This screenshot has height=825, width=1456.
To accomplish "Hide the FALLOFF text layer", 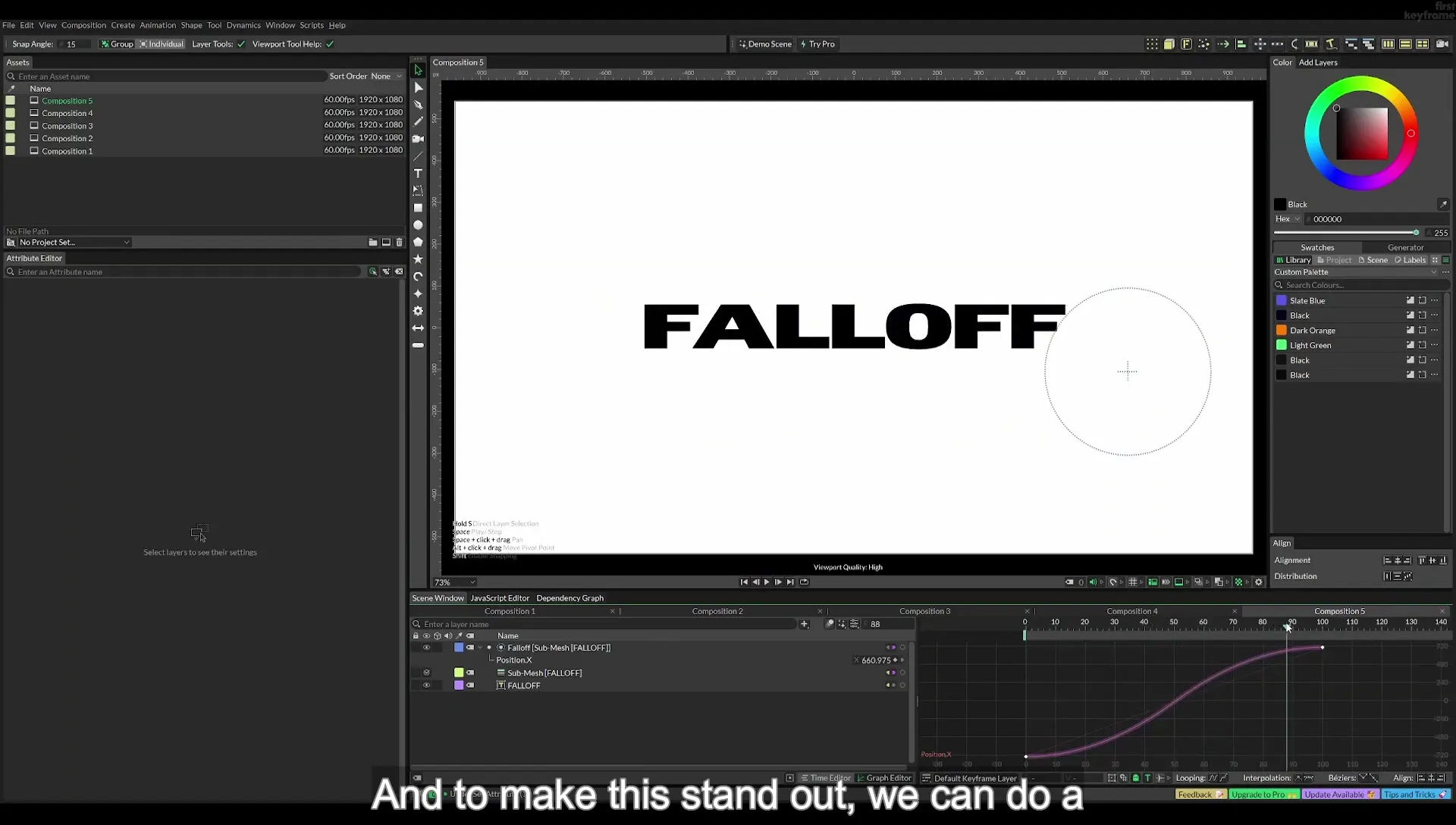I will [x=426, y=685].
